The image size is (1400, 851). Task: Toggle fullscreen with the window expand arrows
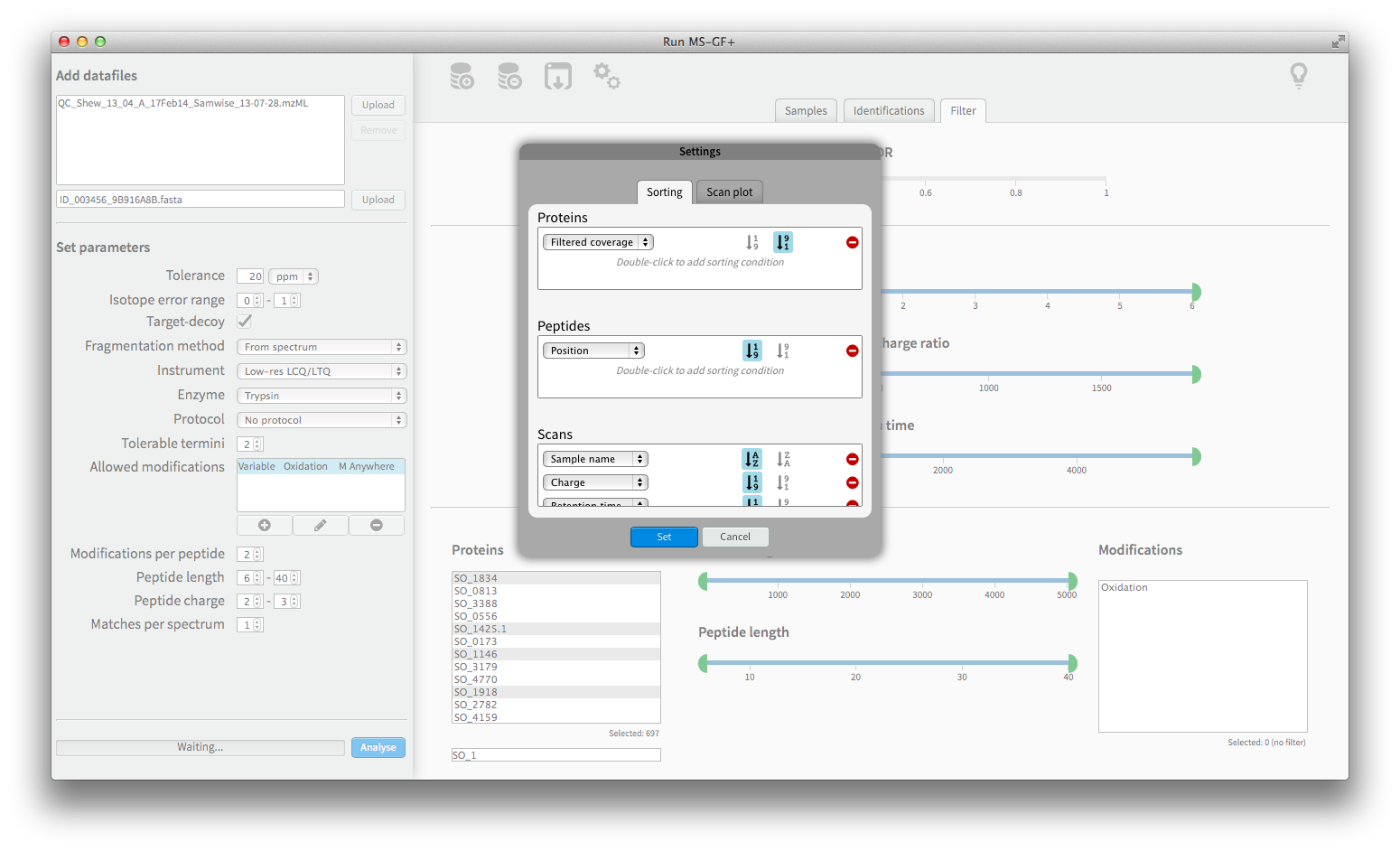[1338, 42]
